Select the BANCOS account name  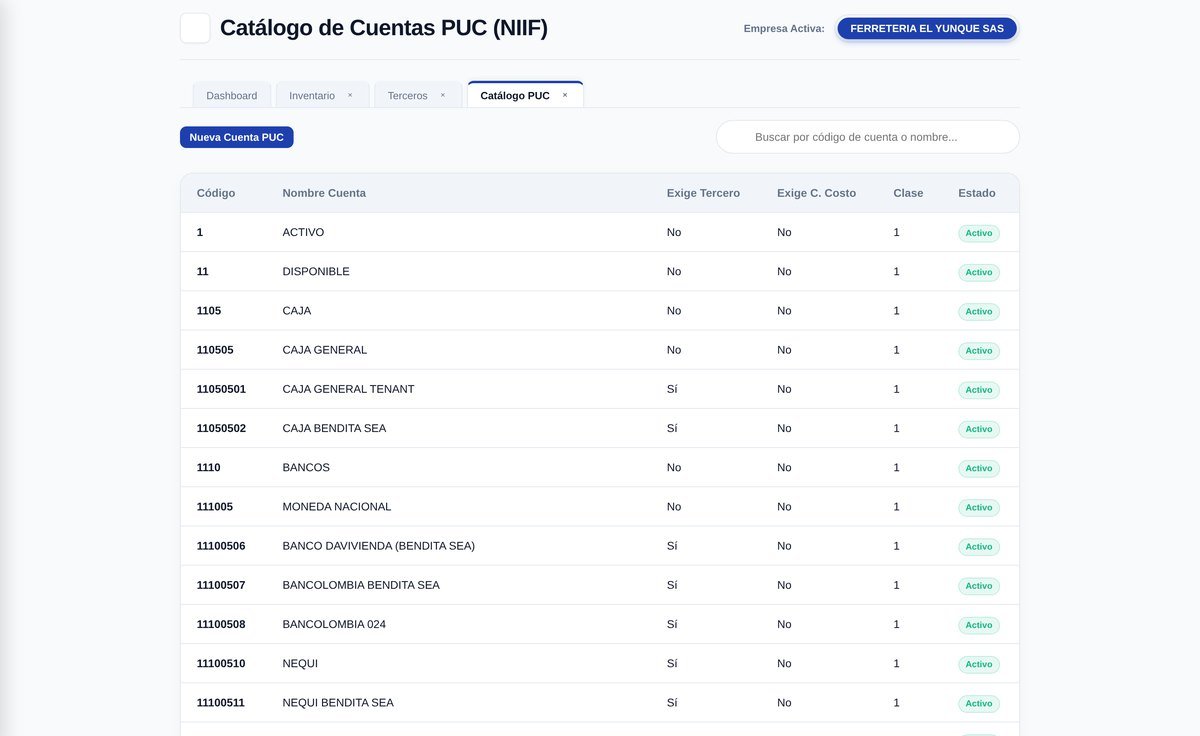(306, 467)
